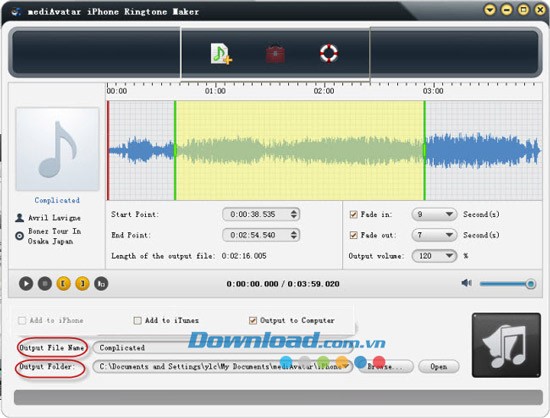
Task: Start ringtone conversion with large music button
Action: point(506,345)
